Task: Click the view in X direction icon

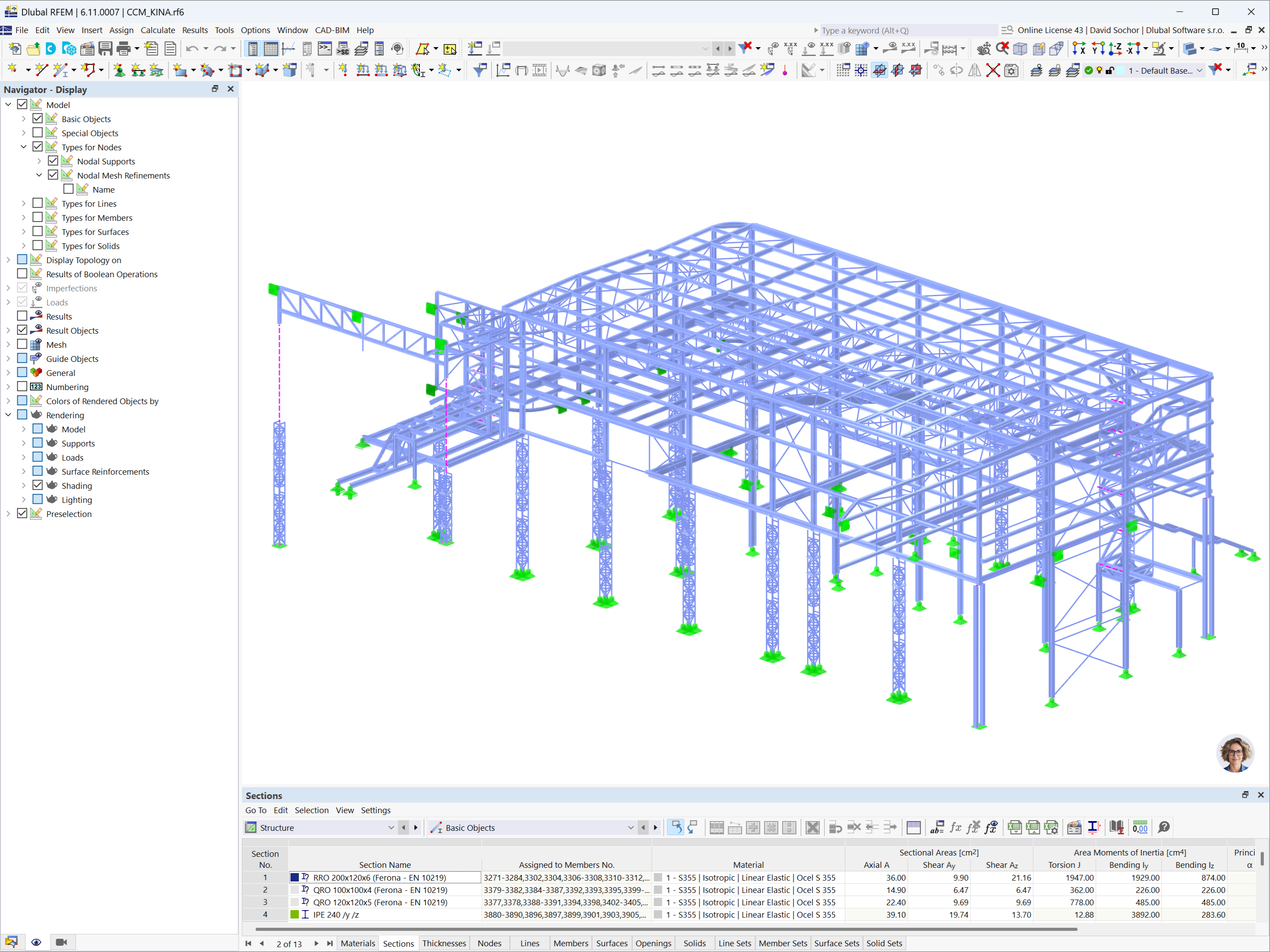Action: tap(1079, 49)
